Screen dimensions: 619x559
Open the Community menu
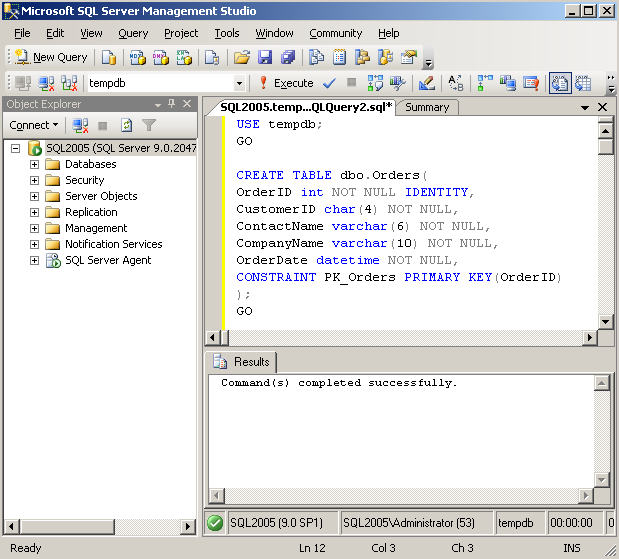(x=335, y=34)
